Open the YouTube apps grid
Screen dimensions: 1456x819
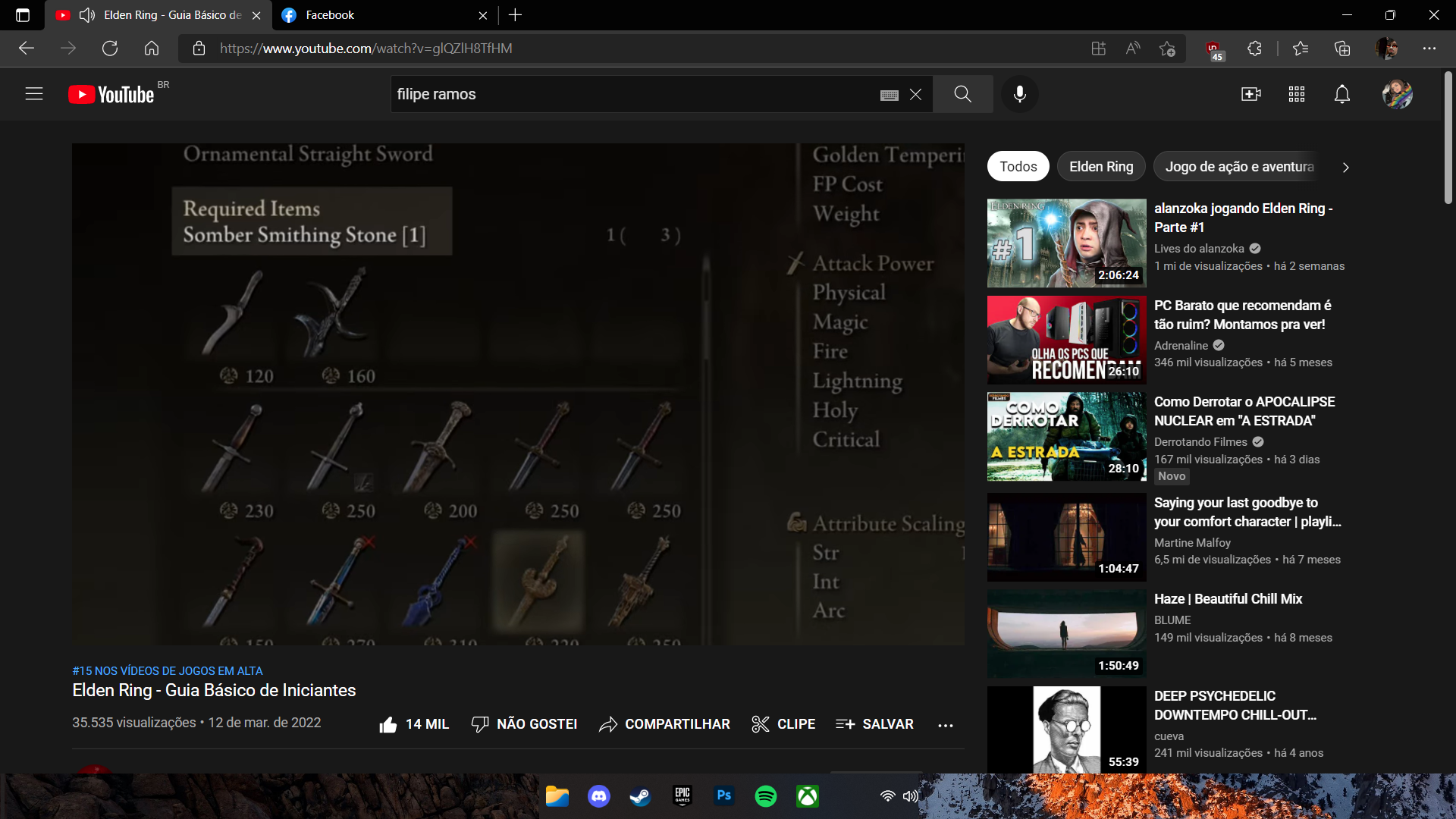[x=1297, y=94]
